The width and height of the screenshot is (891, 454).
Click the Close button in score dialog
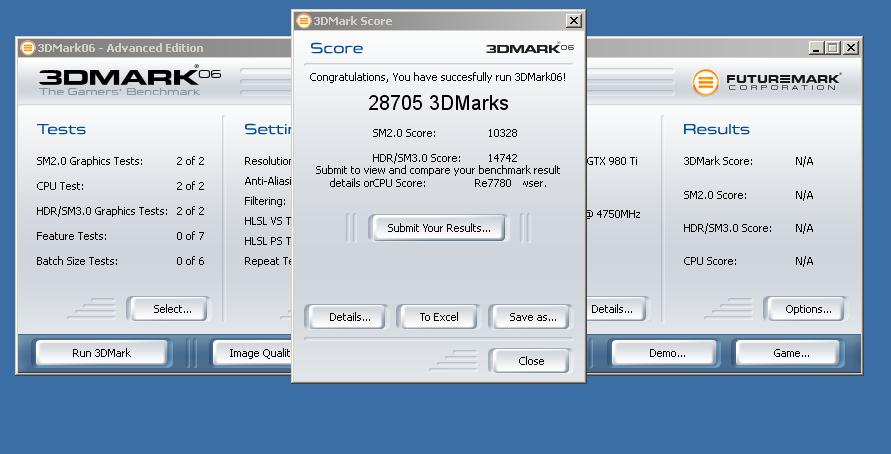point(531,361)
